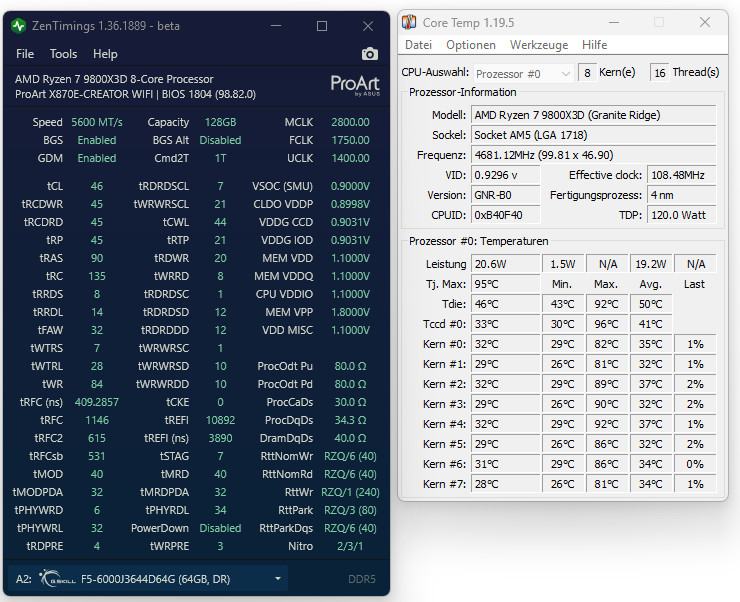740x602 pixels.
Task: Click the Core Temp app icon
Action: coord(409,22)
